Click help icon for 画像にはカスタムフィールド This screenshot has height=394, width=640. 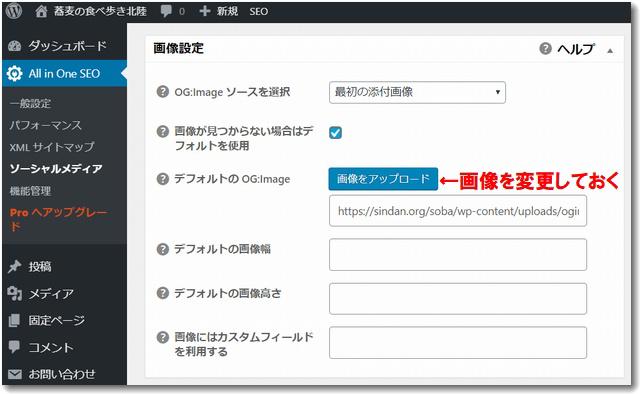[x=163, y=337]
